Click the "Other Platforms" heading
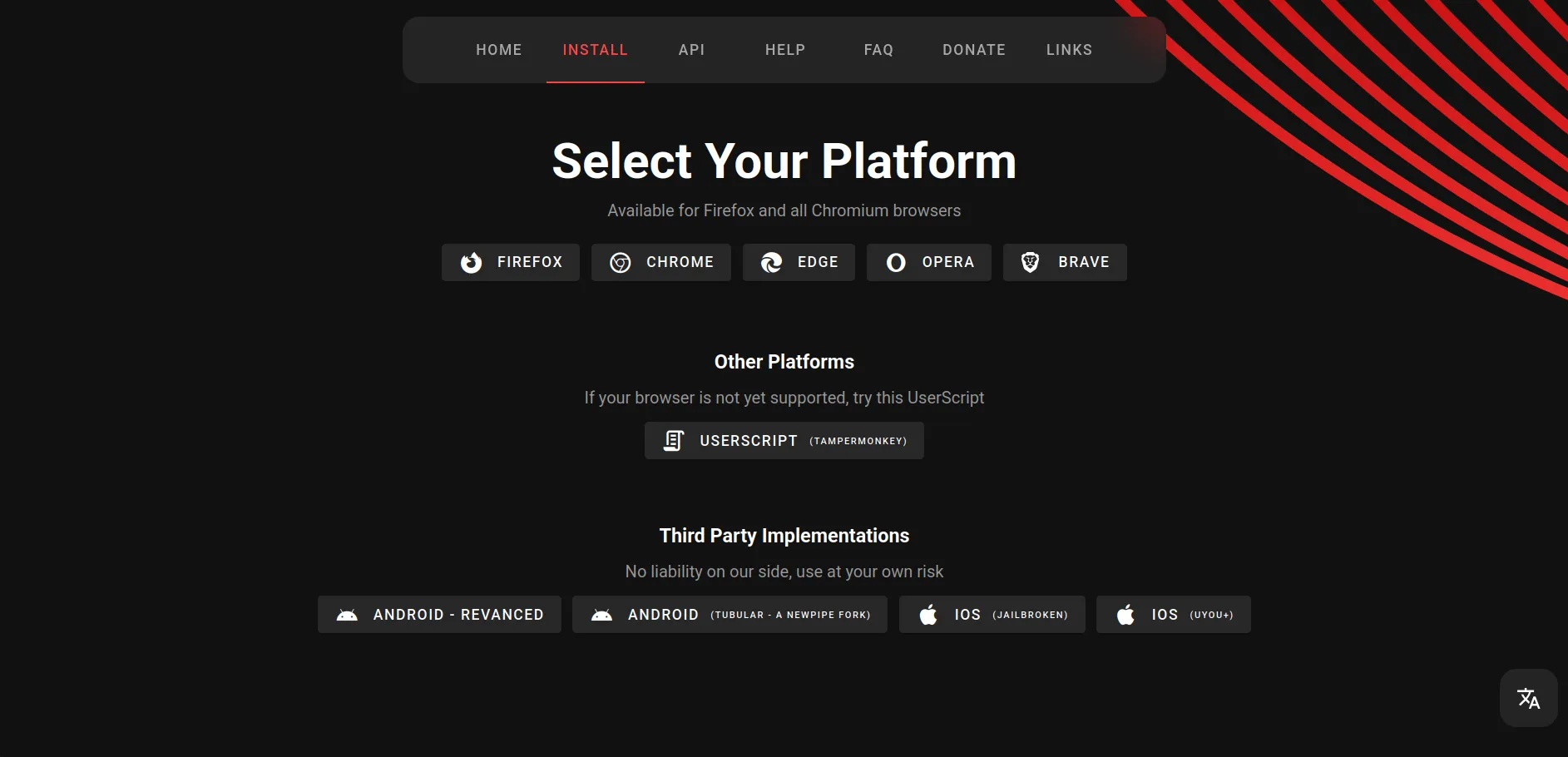This screenshot has height=757, width=1568. [x=784, y=362]
